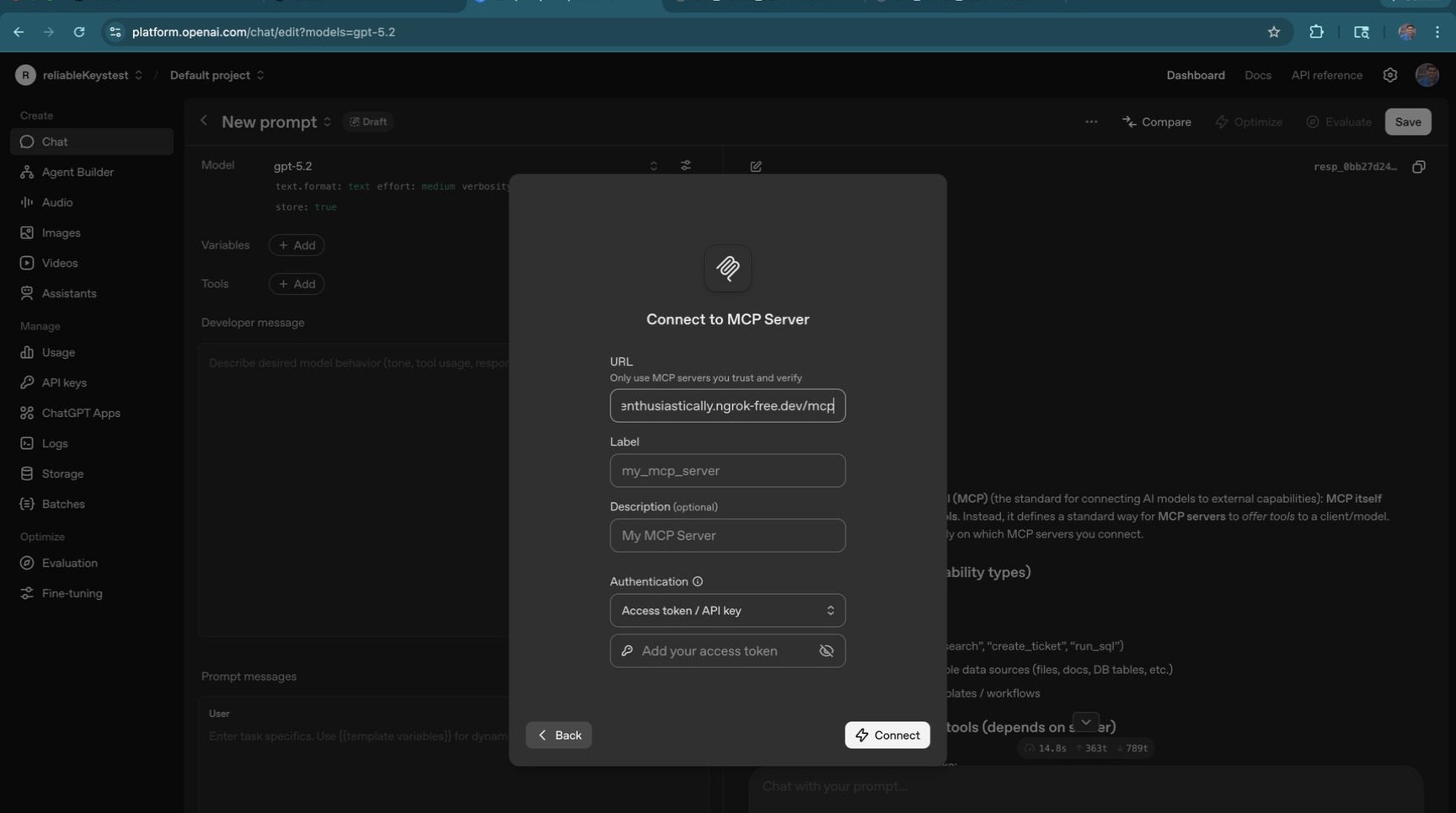Click the Compare button
The width and height of the screenshot is (1456, 813).
pos(1157,121)
